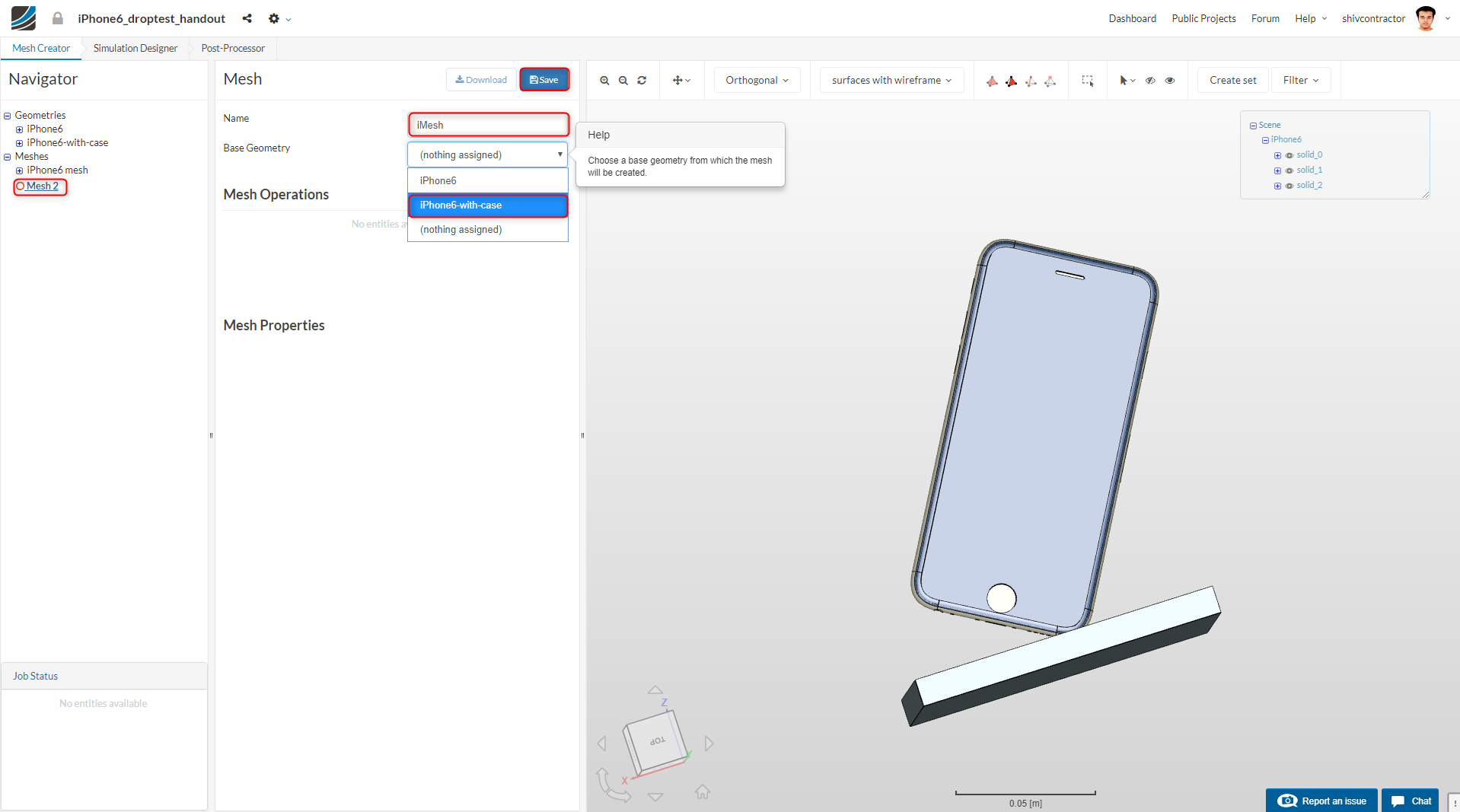1460x812 pixels.
Task: Open the Filter dropdown
Action: tap(1301, 80)
